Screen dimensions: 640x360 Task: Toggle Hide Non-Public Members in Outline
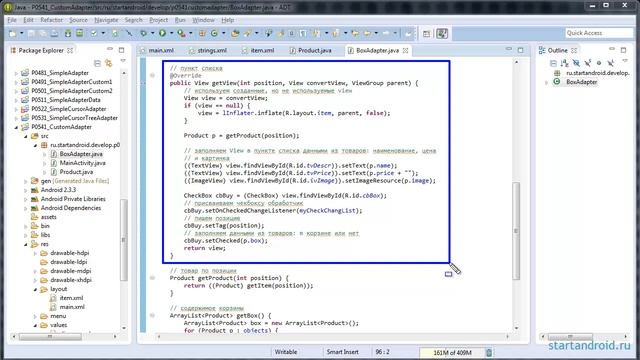599,63
